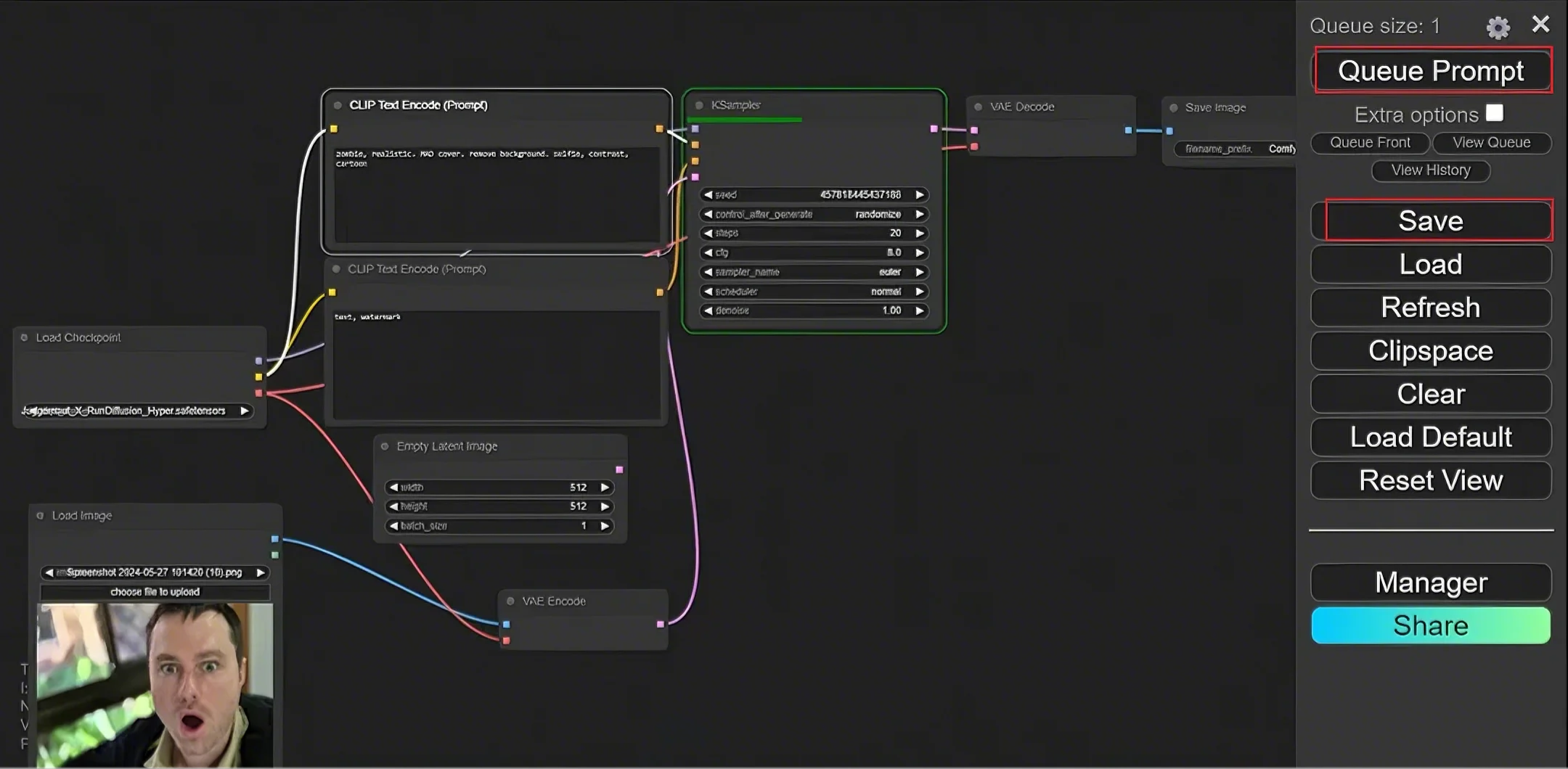
Task: Switch to previous scheduler with left arrow
Action: 708,292
